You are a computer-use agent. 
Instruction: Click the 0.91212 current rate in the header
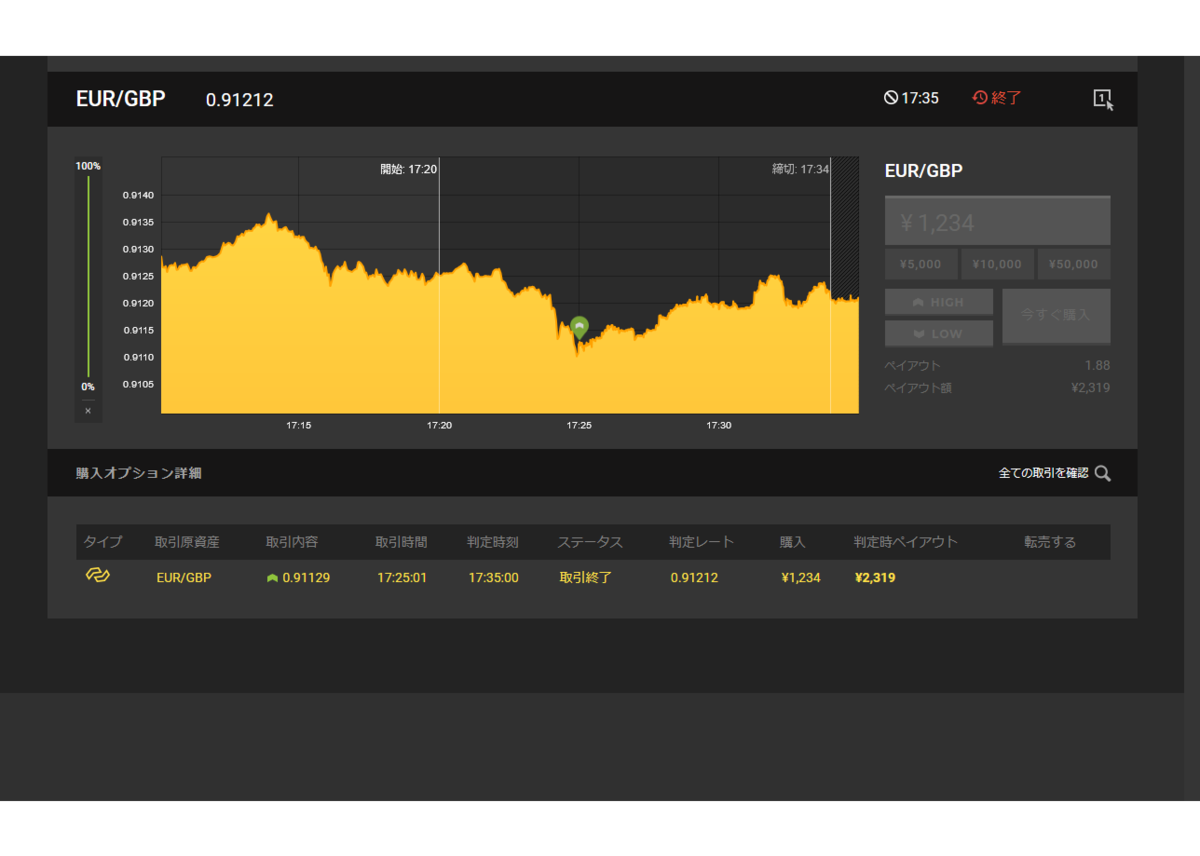[x=240, y=100]
